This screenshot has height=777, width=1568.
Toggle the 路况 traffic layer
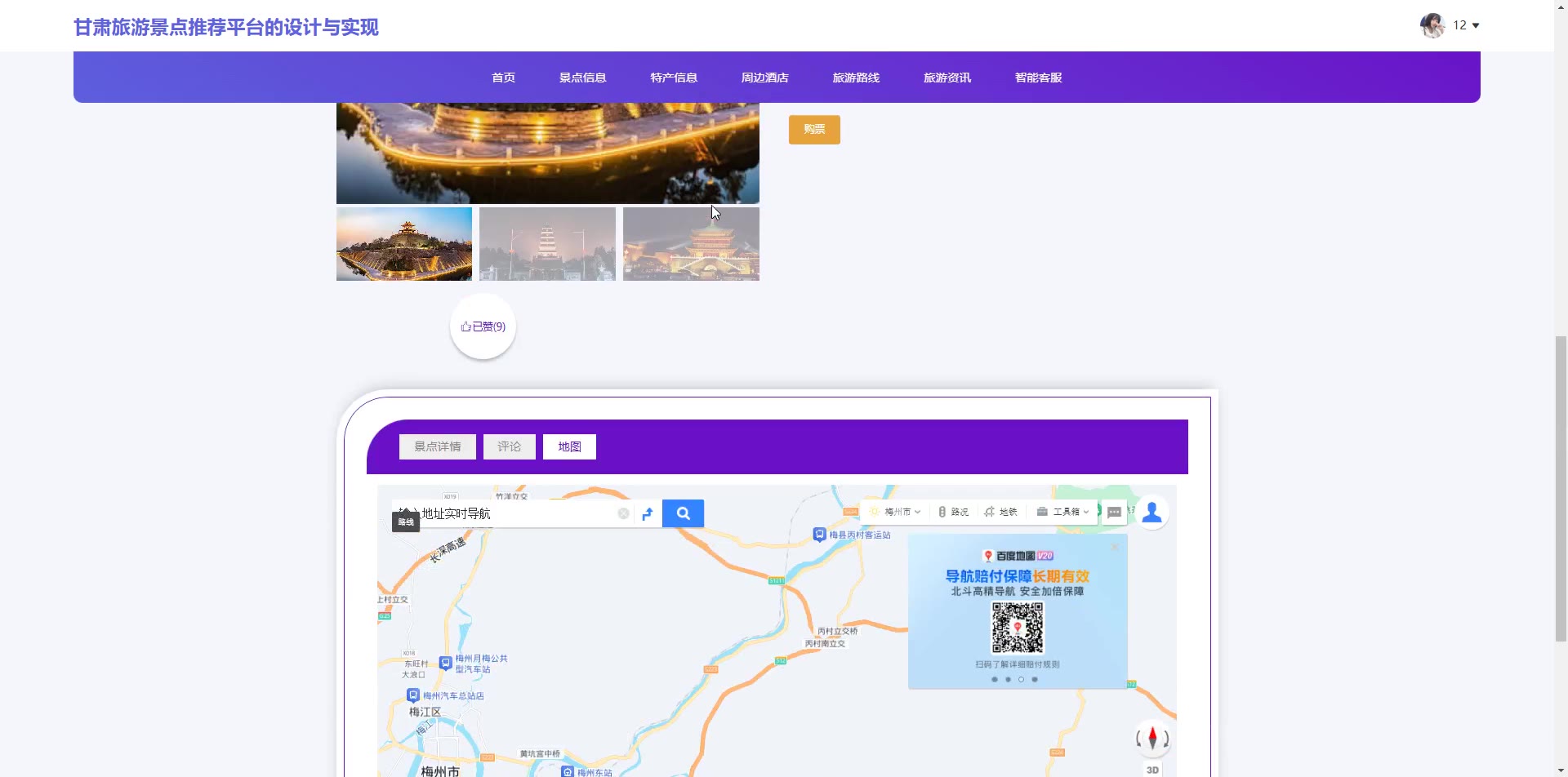pyautogui.click(x=953, y=512)
